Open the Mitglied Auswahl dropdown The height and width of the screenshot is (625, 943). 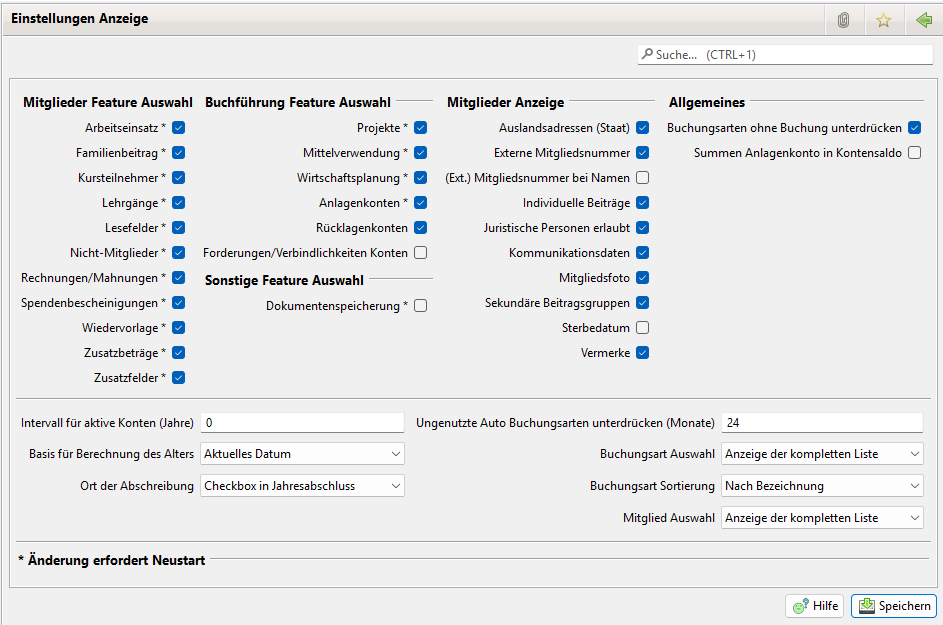(x=821, y=518)
